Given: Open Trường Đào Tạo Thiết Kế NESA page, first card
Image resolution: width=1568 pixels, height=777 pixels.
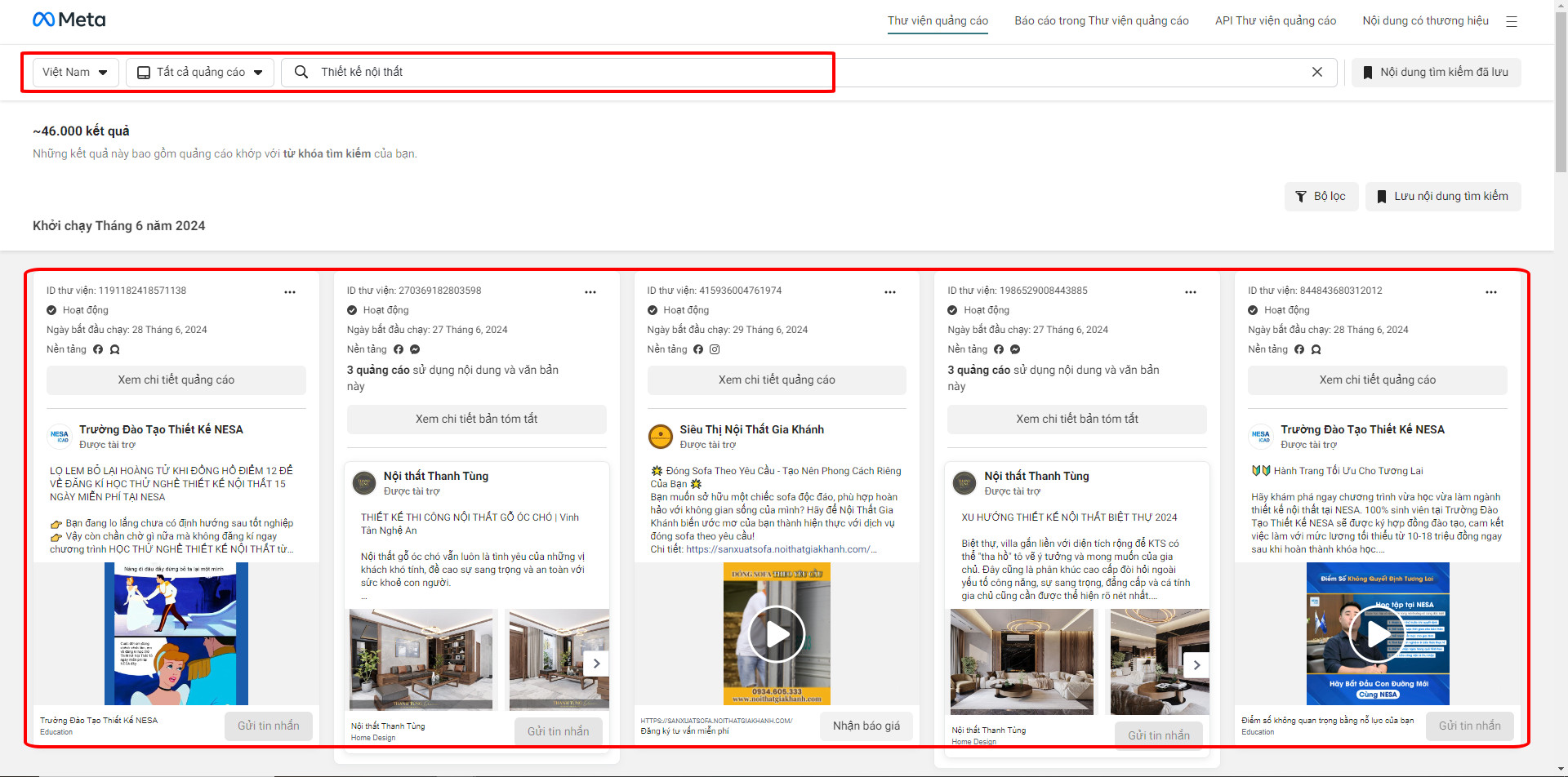Looking at the screenshot, I should point(161,429).
